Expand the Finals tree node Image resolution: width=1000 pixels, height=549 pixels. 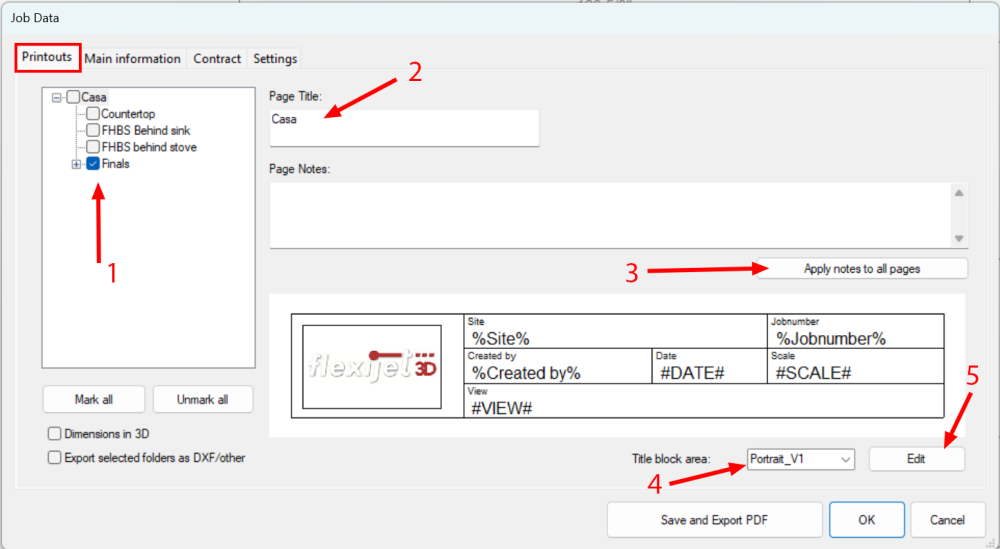click(x=77, y=165)
